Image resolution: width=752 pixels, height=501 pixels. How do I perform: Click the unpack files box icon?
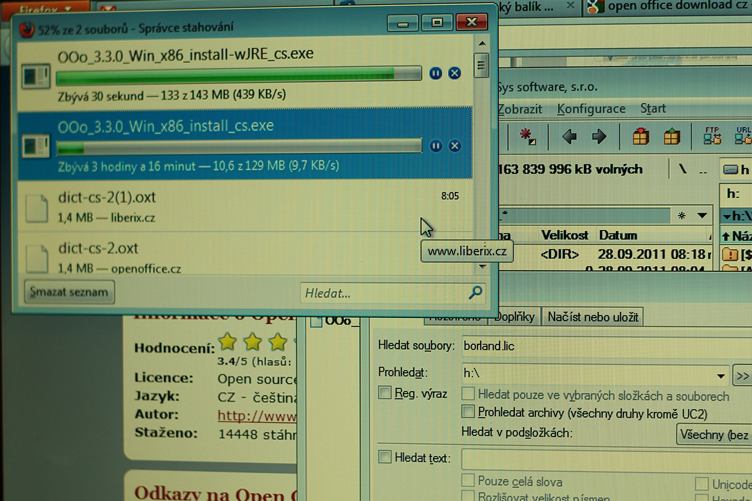coord(672,137)
